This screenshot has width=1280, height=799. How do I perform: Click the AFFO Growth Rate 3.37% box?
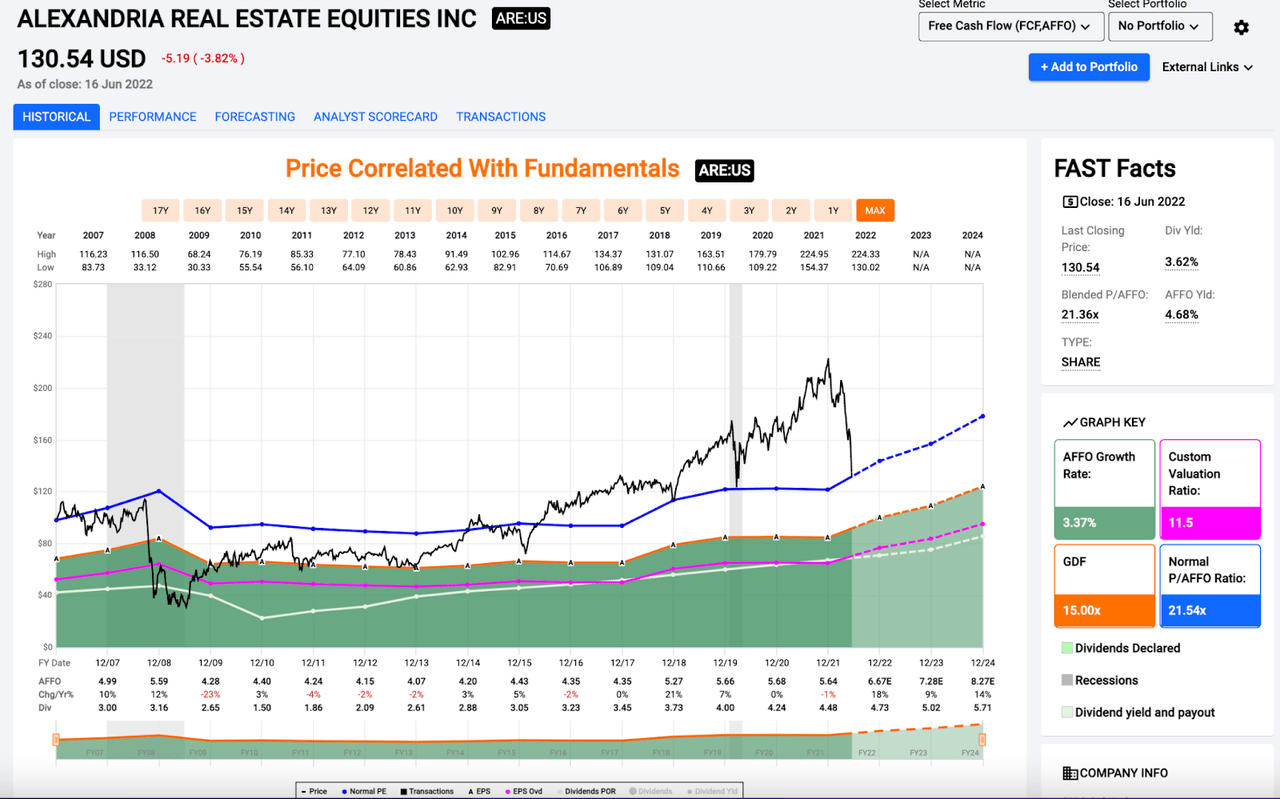pyautogui.click(x=1105, y=489)
